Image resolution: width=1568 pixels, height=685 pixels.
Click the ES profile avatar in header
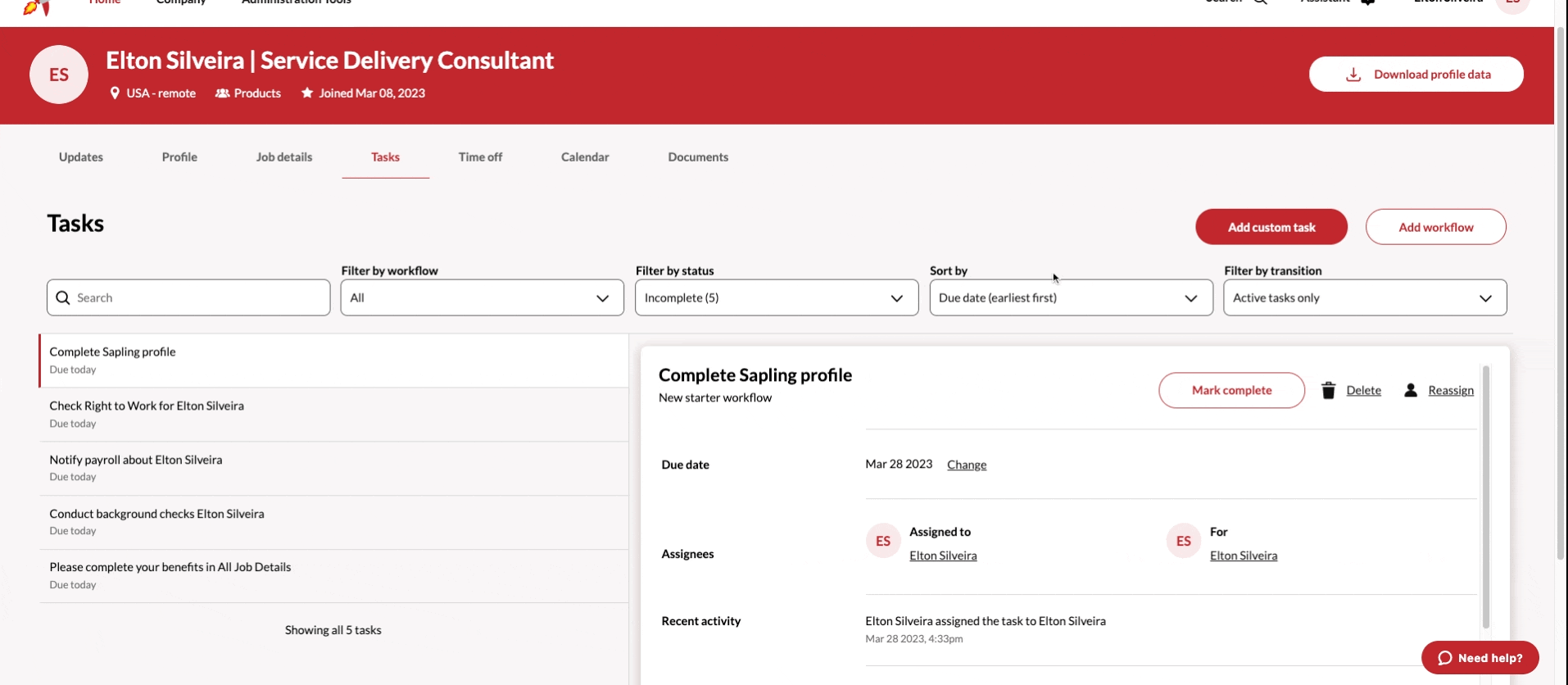click(59, 75)
